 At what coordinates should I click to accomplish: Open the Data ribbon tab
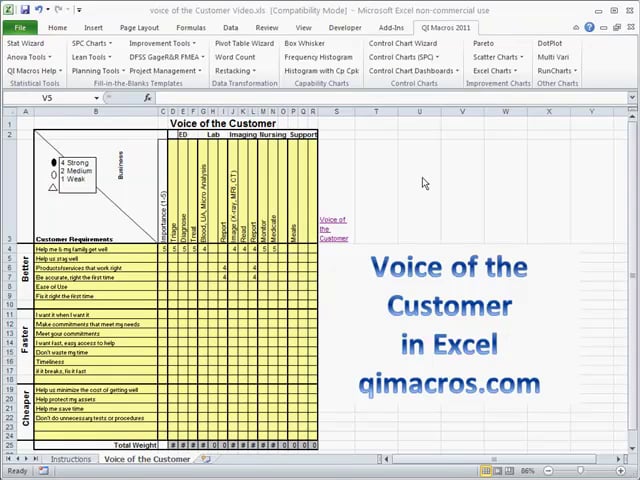pyautogui.click(x=231, y=28)
